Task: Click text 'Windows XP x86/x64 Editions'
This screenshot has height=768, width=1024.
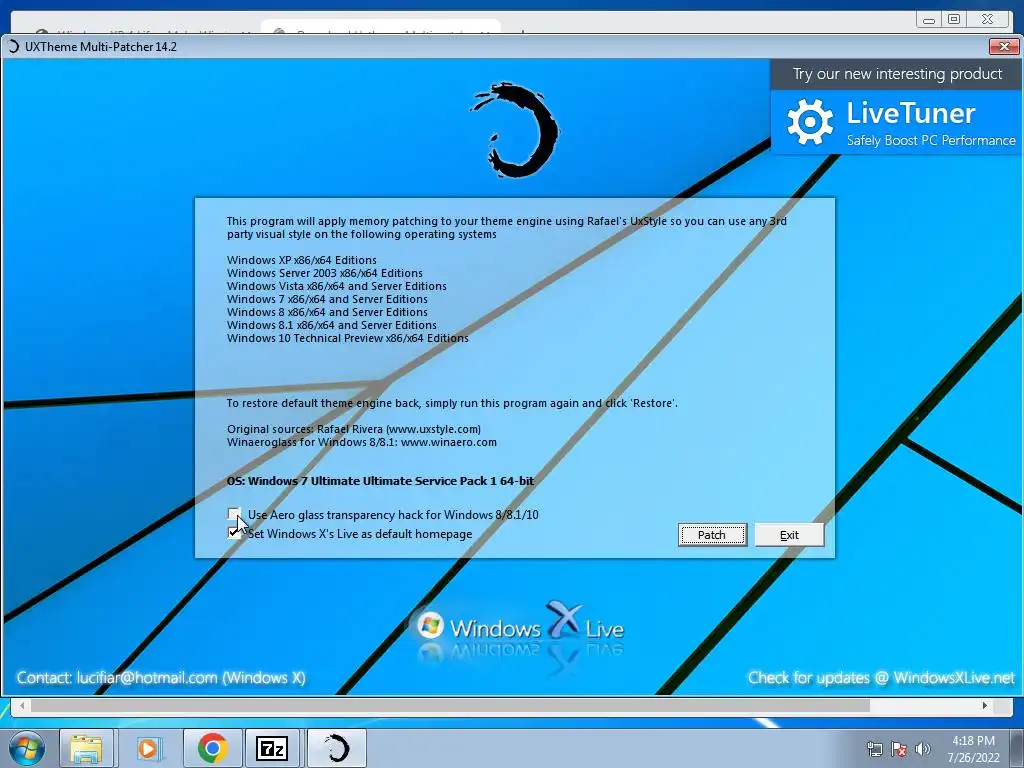Action: [x=302, y=260]
